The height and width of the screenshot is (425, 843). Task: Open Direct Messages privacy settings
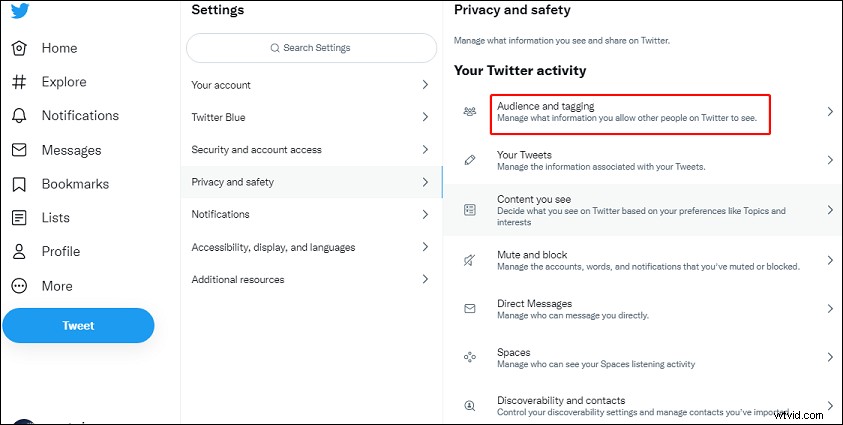point(643,309)
